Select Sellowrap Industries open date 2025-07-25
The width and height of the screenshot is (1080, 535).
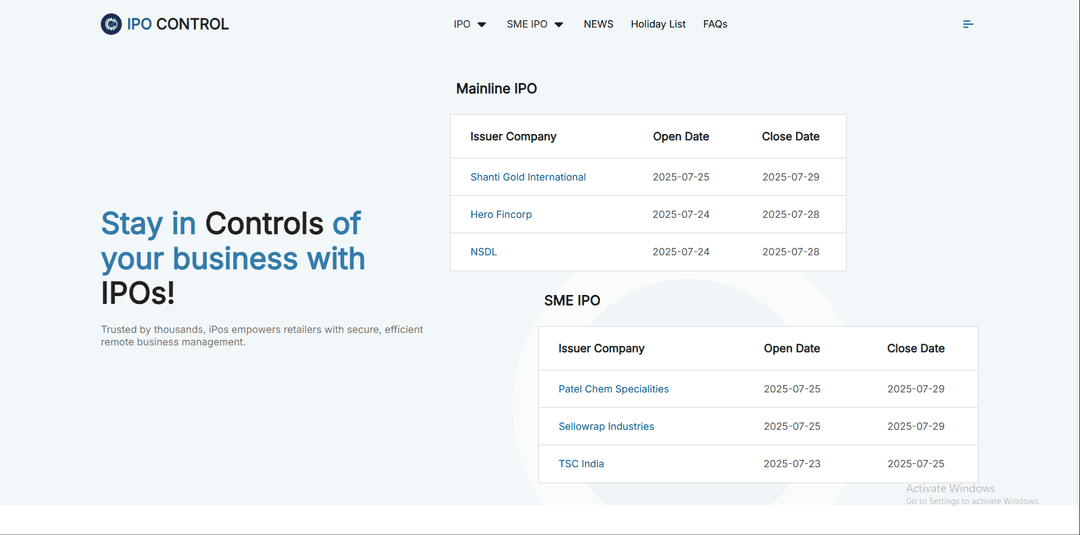click(791, 426)
